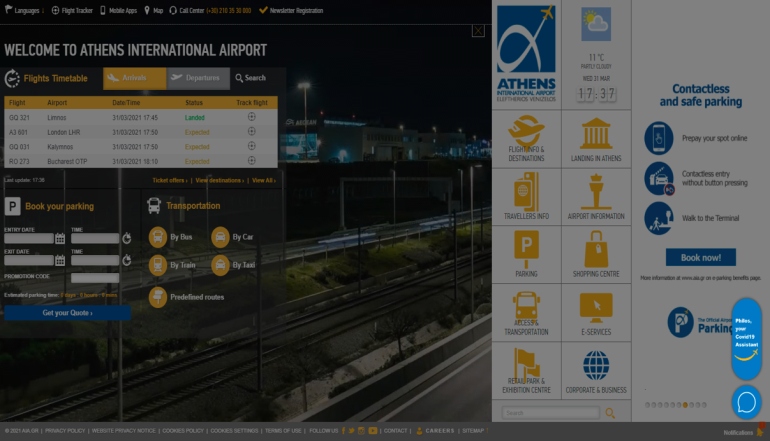The height and width of the screenshot is (441, 770).
Task: Open Travellers Info tile
Action: [x=526, y=196]
